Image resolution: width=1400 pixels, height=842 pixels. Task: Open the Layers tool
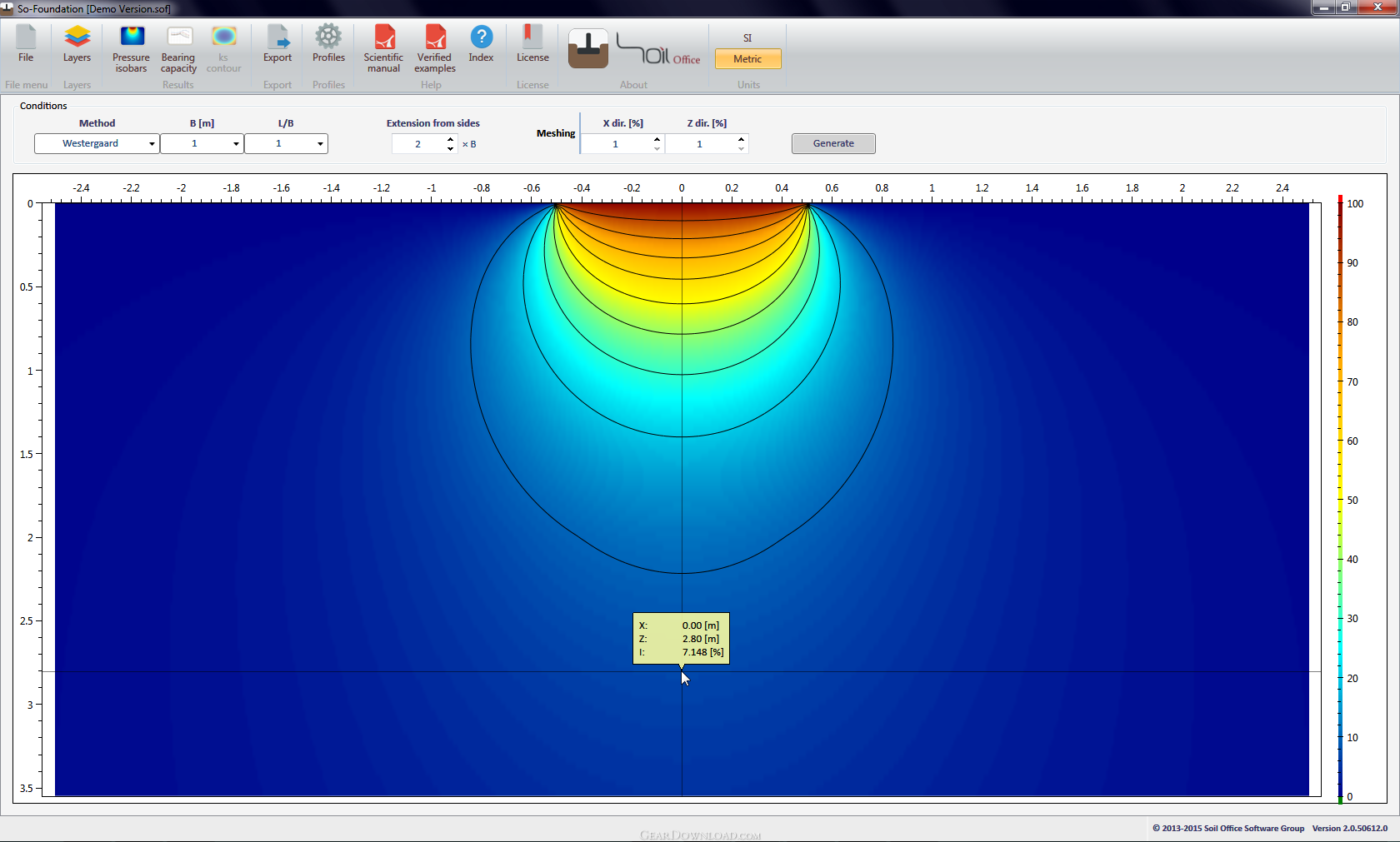click(77, 43)
